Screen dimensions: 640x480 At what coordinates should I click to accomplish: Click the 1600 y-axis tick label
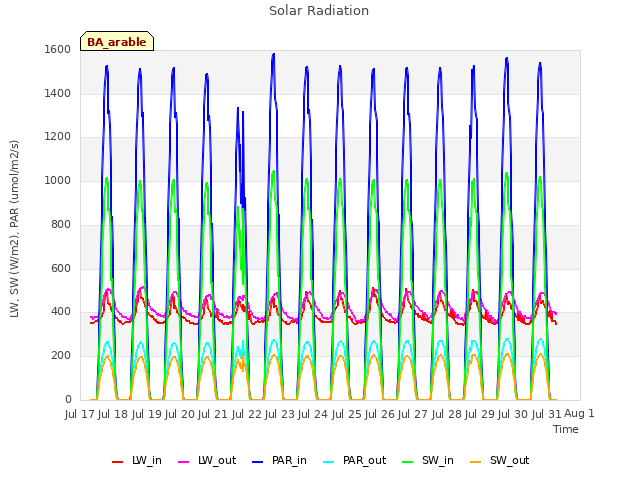58,49
